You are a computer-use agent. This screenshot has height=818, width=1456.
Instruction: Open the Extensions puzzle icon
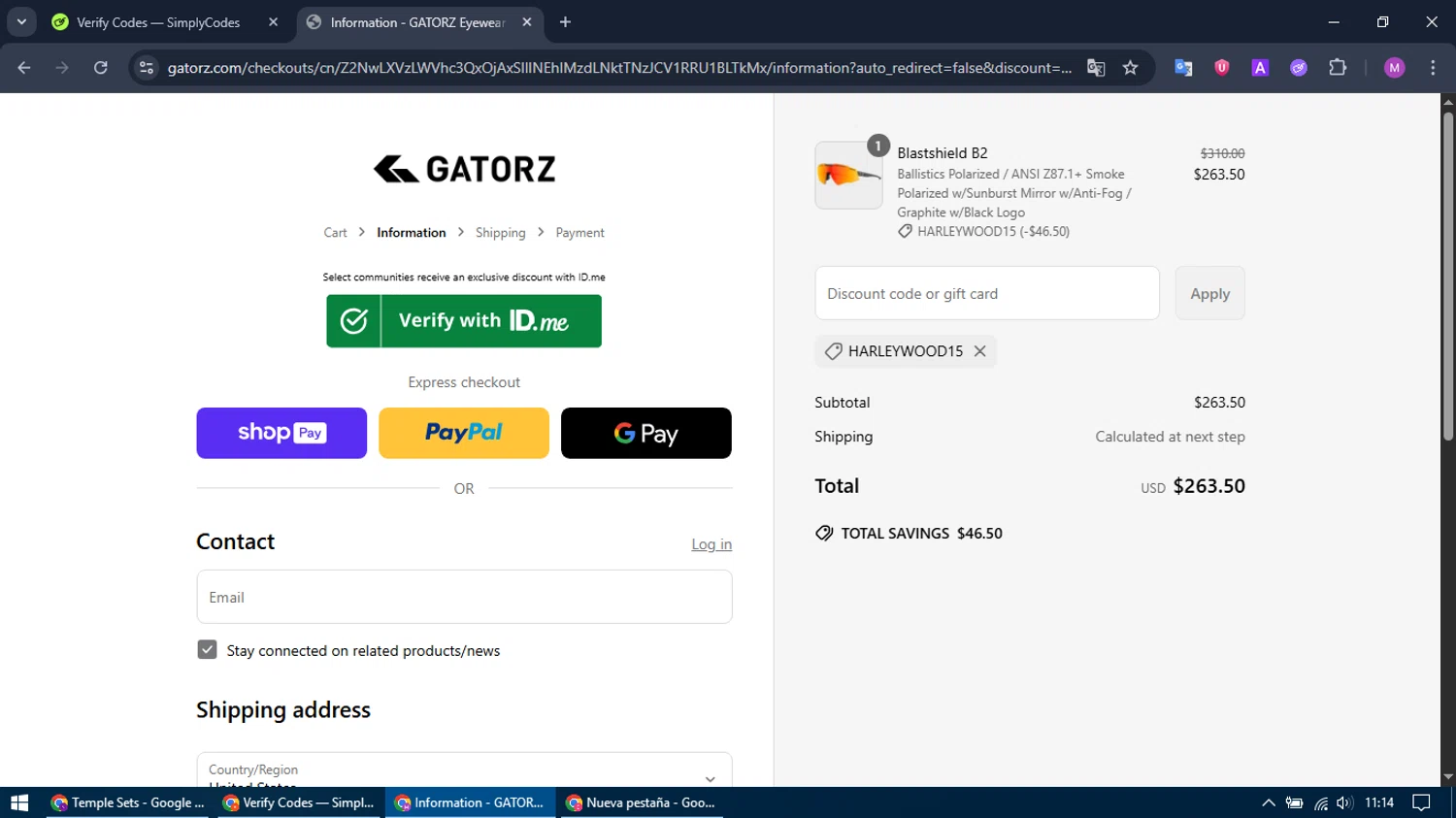pyautogui.click(x=1338, y=68)
